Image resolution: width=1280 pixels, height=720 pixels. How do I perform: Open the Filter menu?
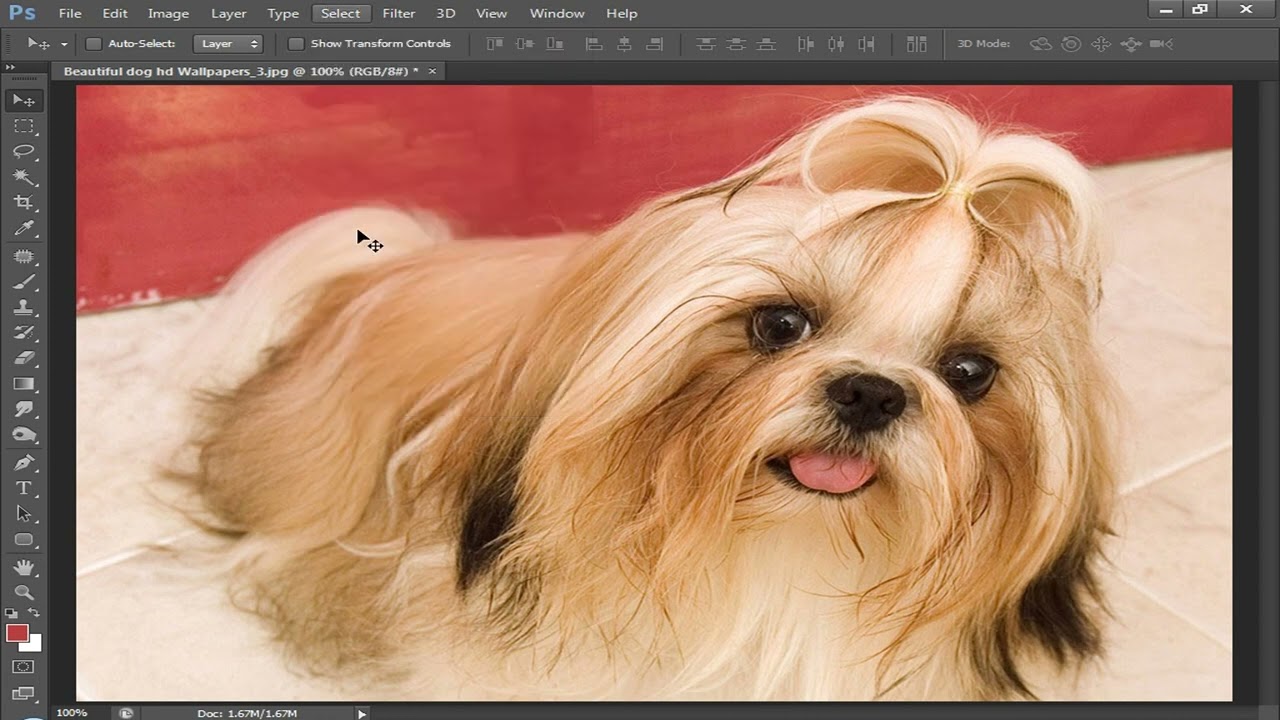(x=398, y=13)
